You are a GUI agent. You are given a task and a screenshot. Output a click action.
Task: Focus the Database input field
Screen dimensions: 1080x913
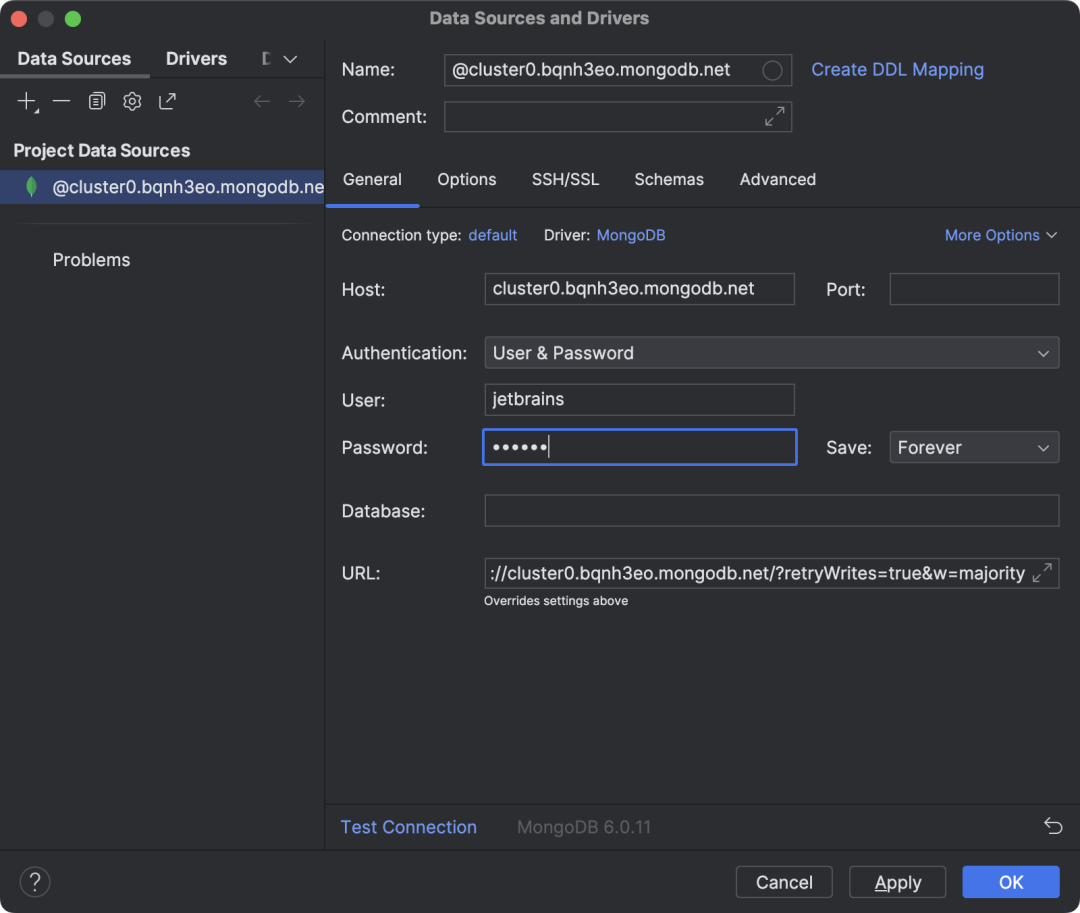[x=771, y=511]
